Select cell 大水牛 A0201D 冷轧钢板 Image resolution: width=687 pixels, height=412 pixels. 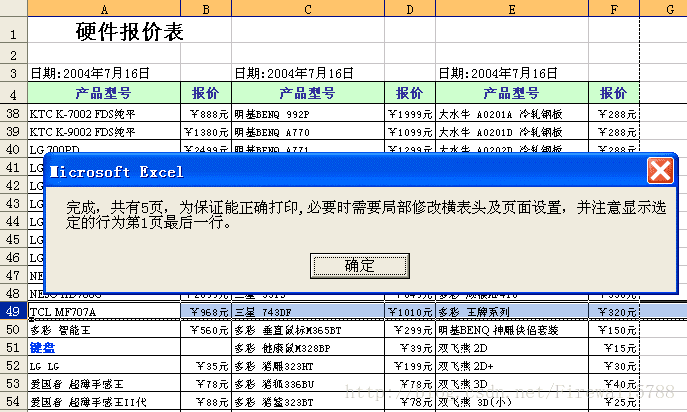point(512,131)
